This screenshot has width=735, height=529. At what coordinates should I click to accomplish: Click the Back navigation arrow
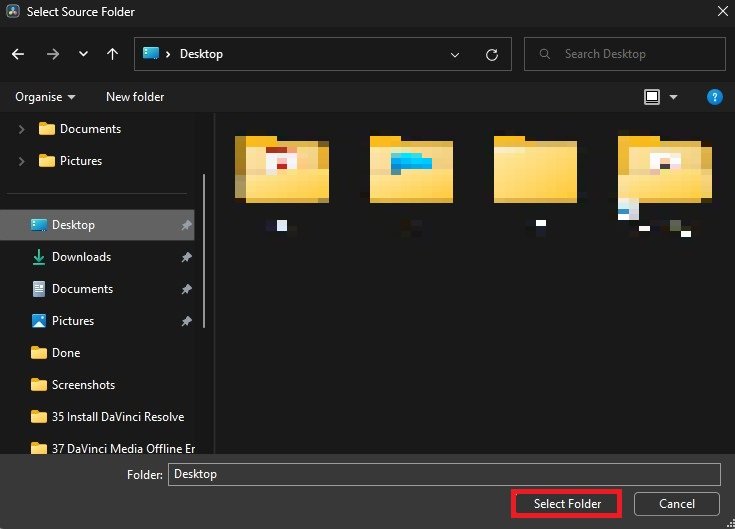pos(18,54)
